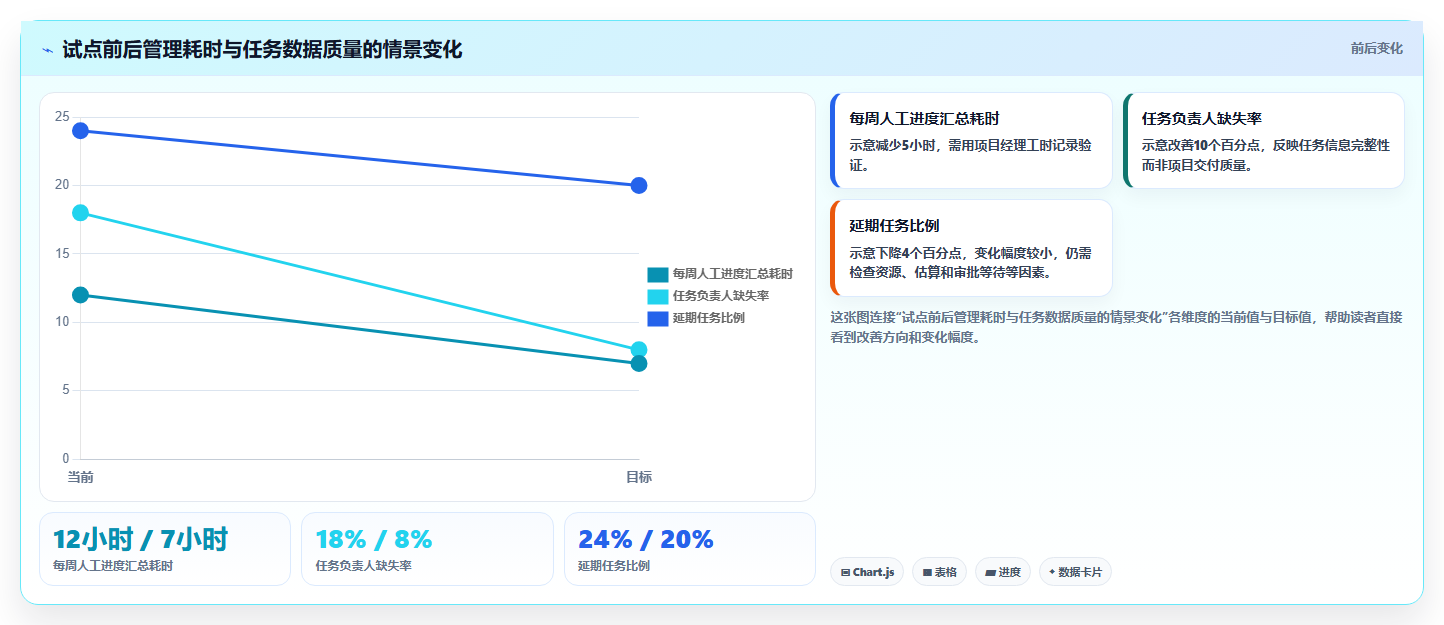
Task: Click the 前后变化 label in header
Action: (x=1376, y=48)
